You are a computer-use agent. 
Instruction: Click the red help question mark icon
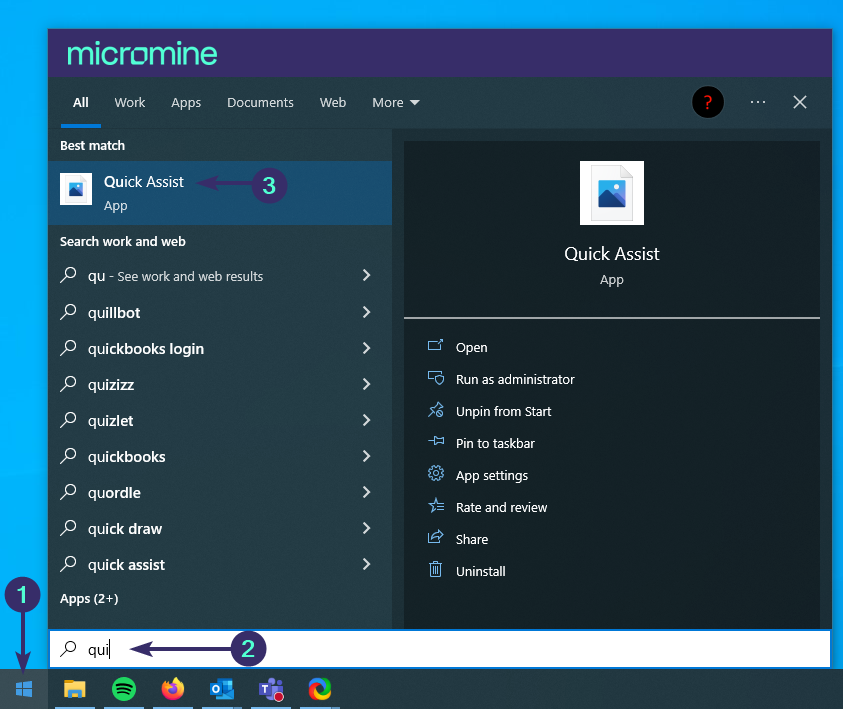click(x=708, y=102)
